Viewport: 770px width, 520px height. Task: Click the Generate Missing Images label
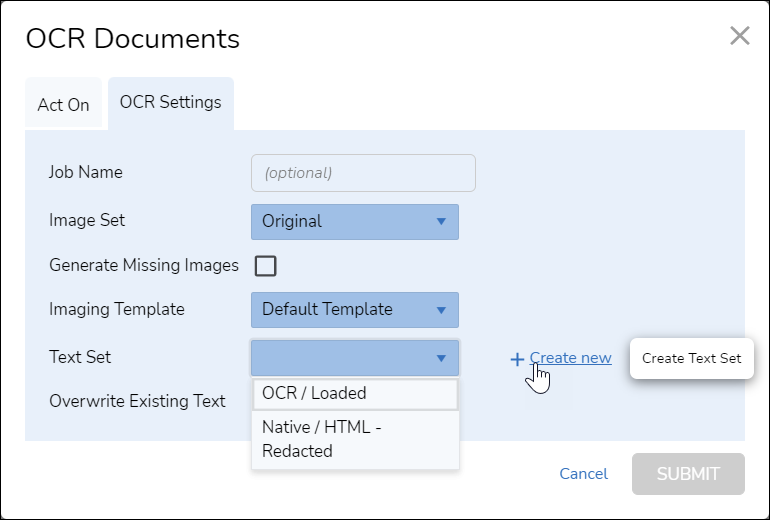144,265
